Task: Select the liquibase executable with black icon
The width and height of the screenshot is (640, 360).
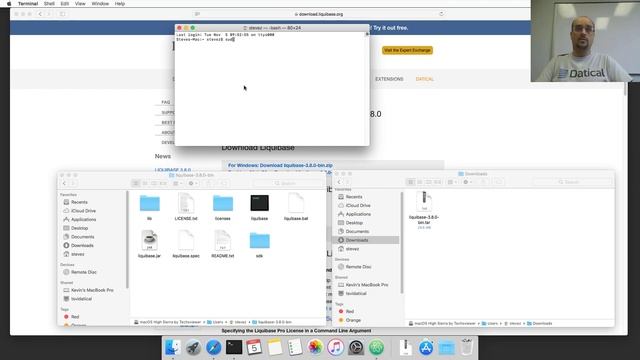Action: [259, 207]
